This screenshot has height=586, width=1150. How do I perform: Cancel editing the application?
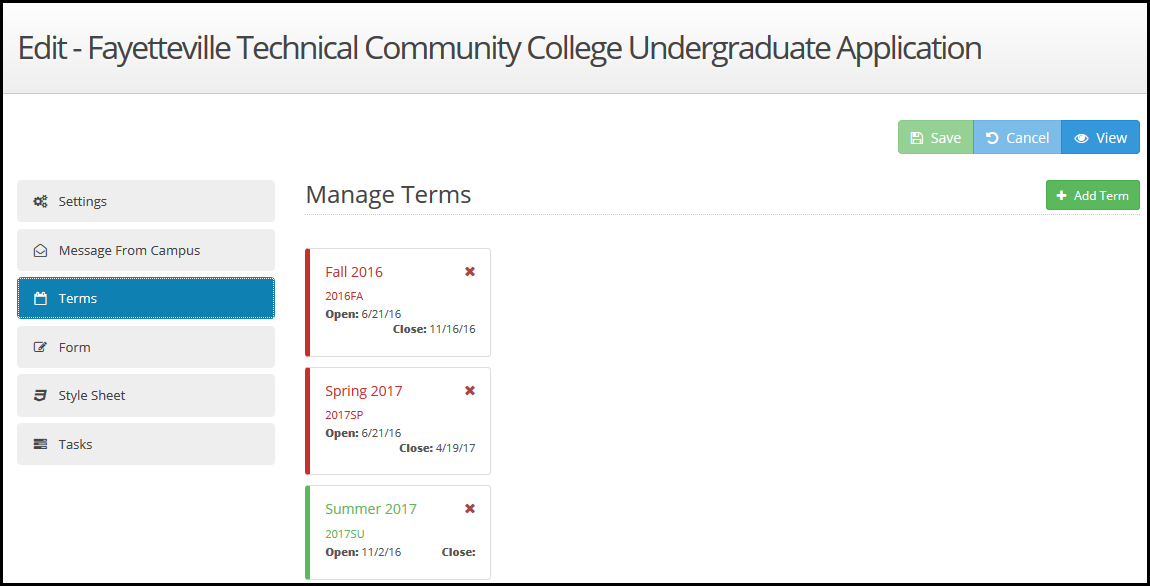(1016, 137)
